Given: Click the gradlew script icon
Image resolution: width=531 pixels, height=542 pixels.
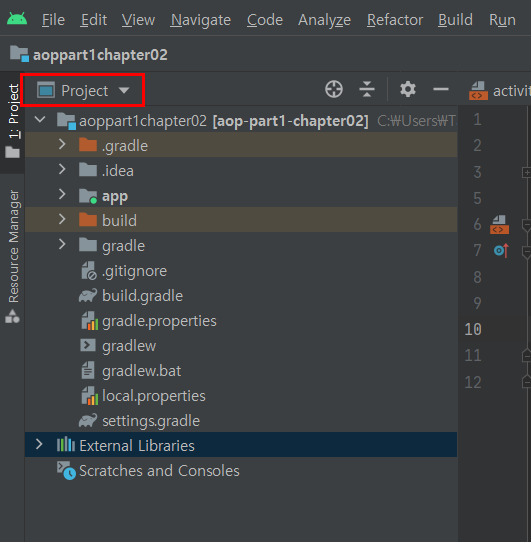Looking at the screenshot, I should 88,345.
